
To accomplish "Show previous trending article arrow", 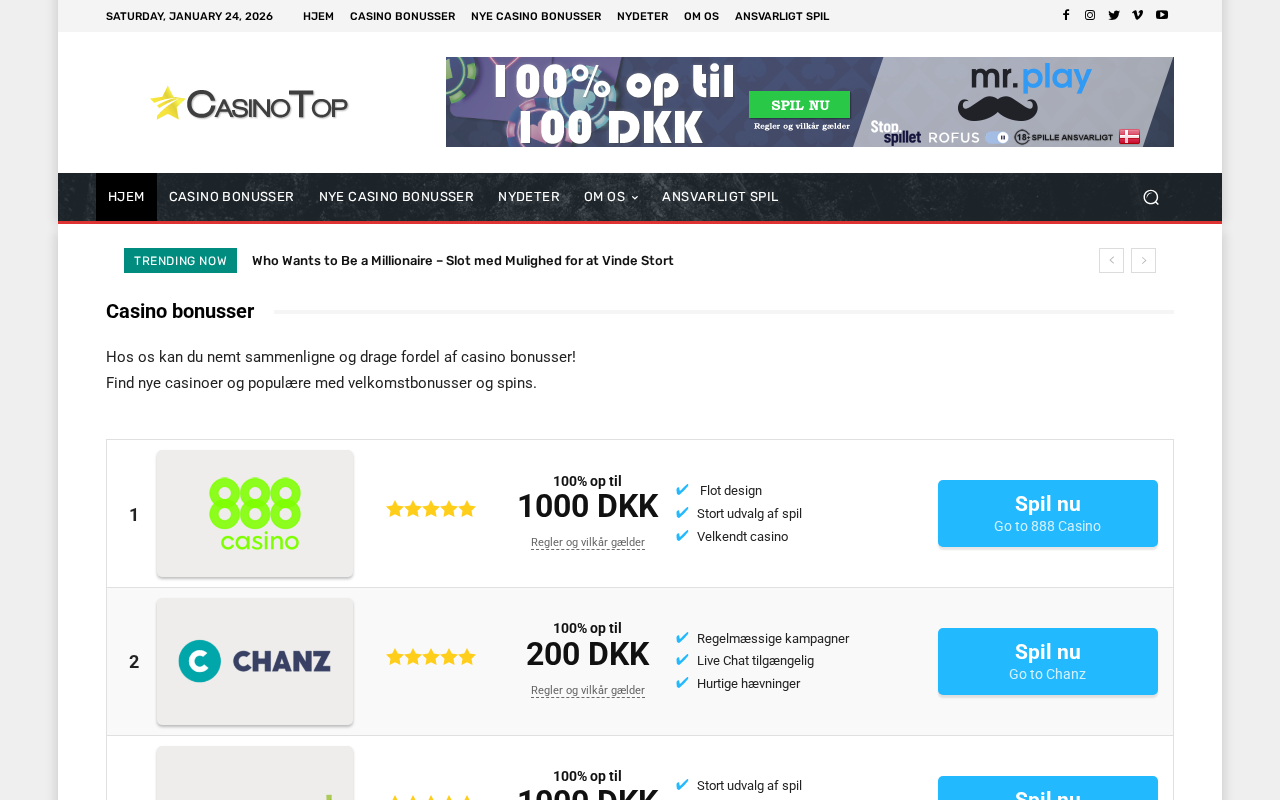I will 1111,260.
